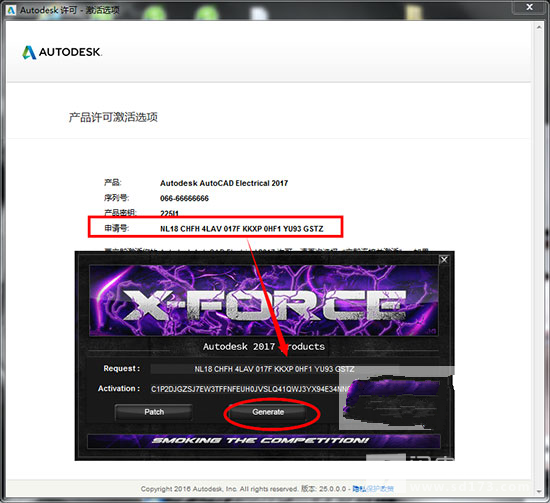Open the privacy policy link in footer
The image size is (550, 503).
coord(373,489)
